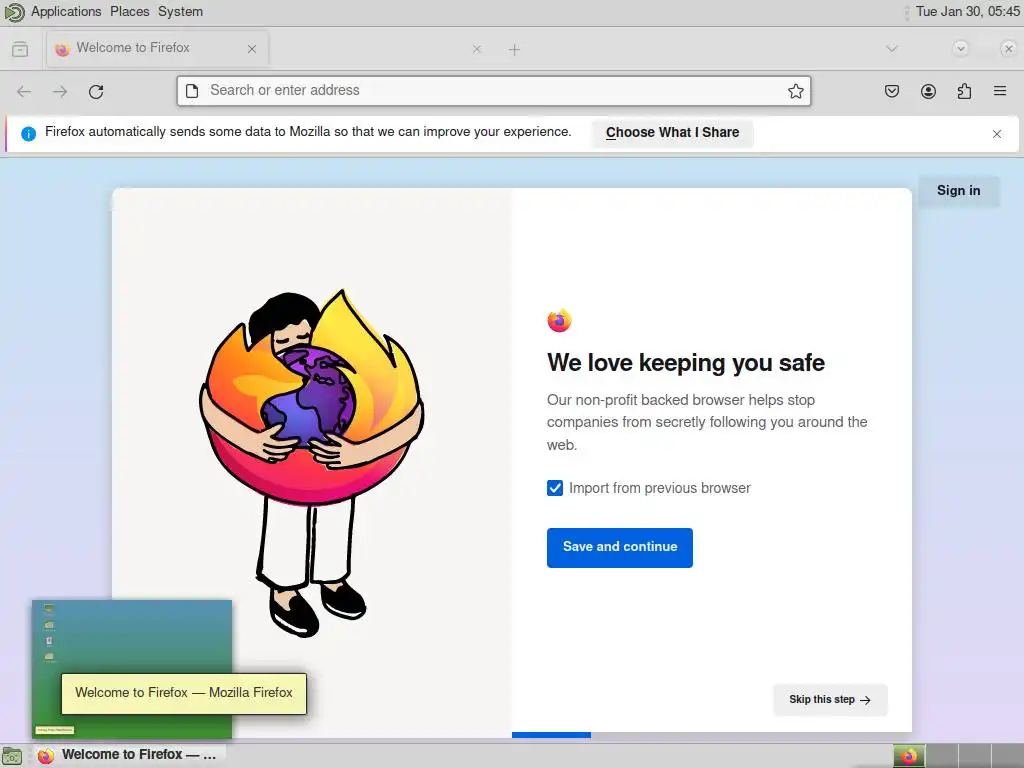Click the Sign in button
This screenshot has width=1024, height=768.
(x=958, y=191)
